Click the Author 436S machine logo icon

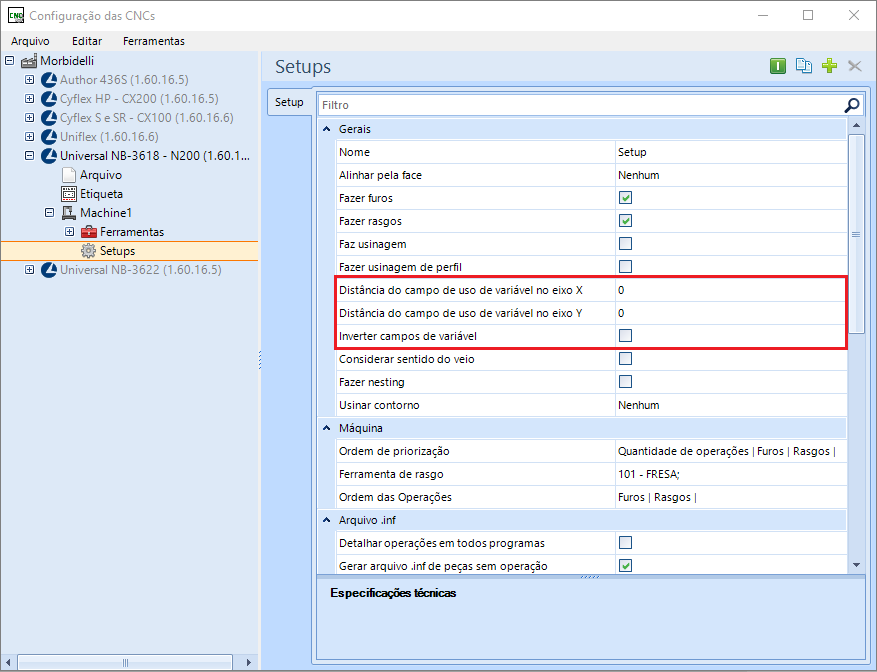tap(49, 80)
